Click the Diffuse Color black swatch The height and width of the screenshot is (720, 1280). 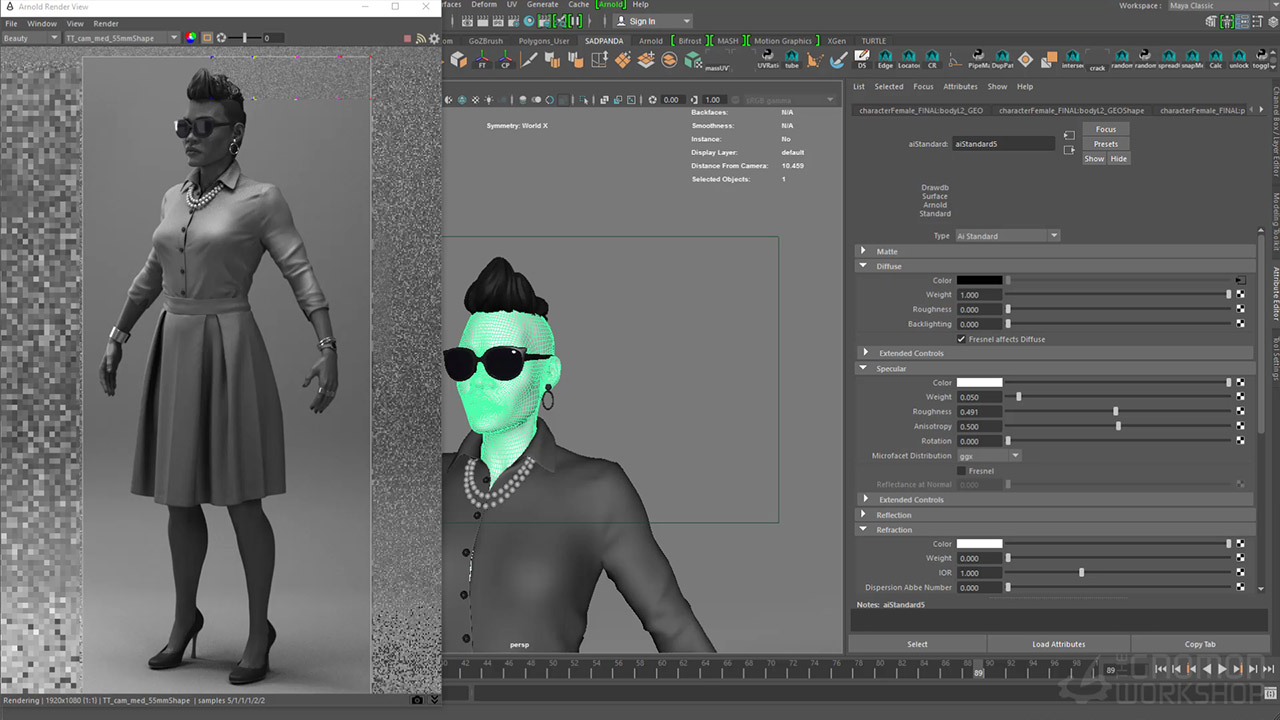point(979,280)
